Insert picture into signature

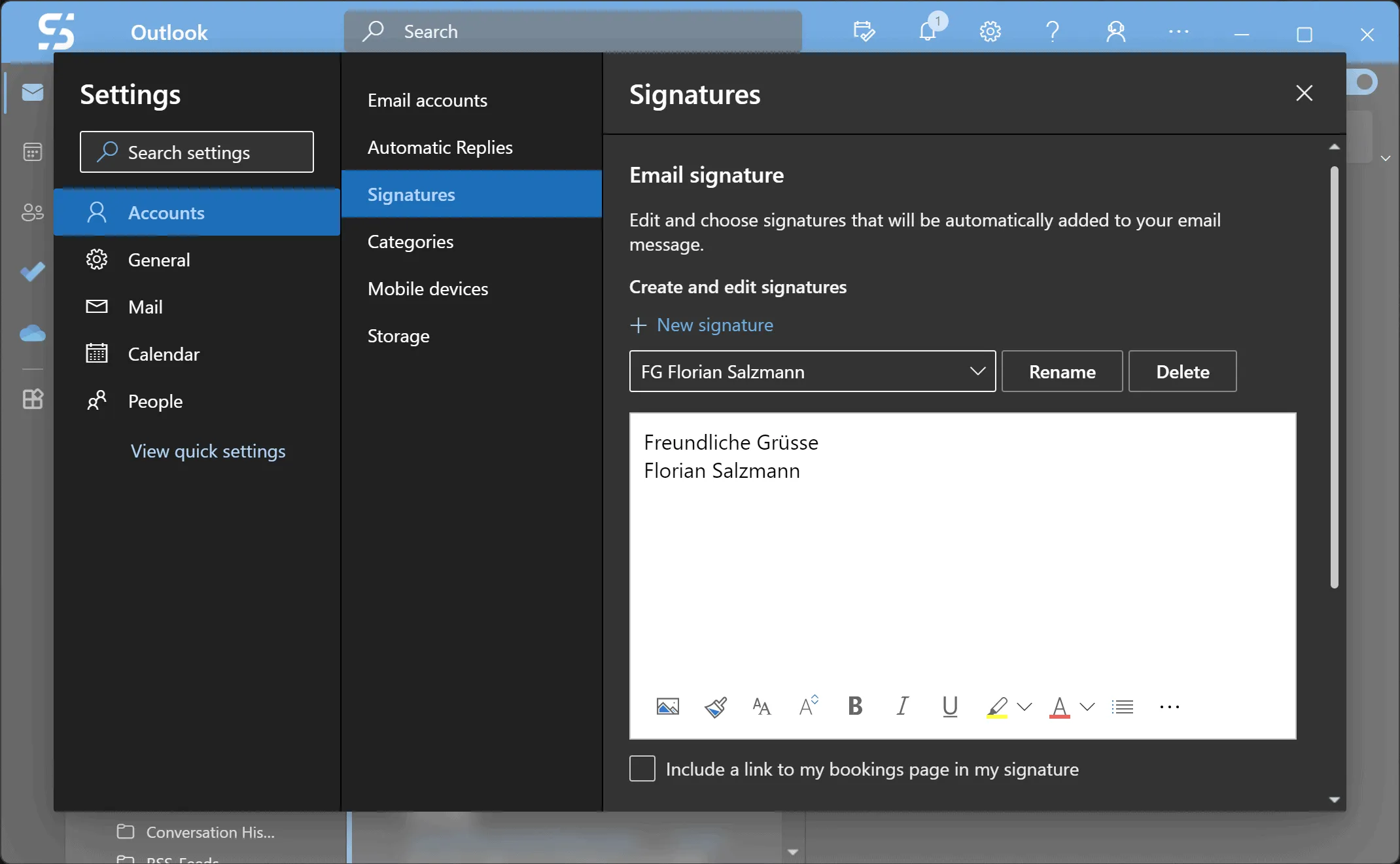click(667, 707)
